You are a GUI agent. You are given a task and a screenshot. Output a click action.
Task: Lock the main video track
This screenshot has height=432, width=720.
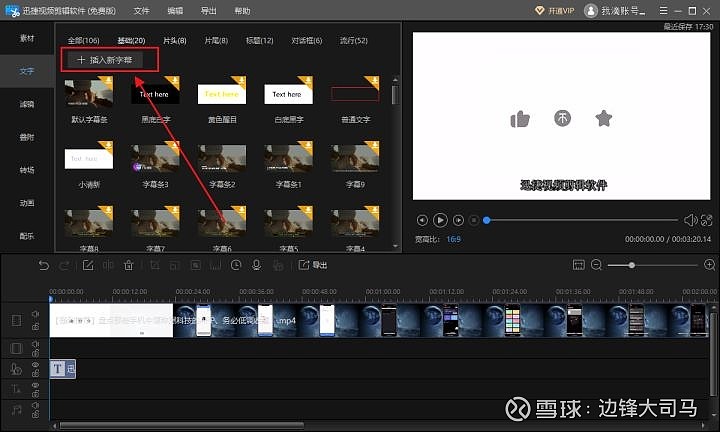[35, 326]
